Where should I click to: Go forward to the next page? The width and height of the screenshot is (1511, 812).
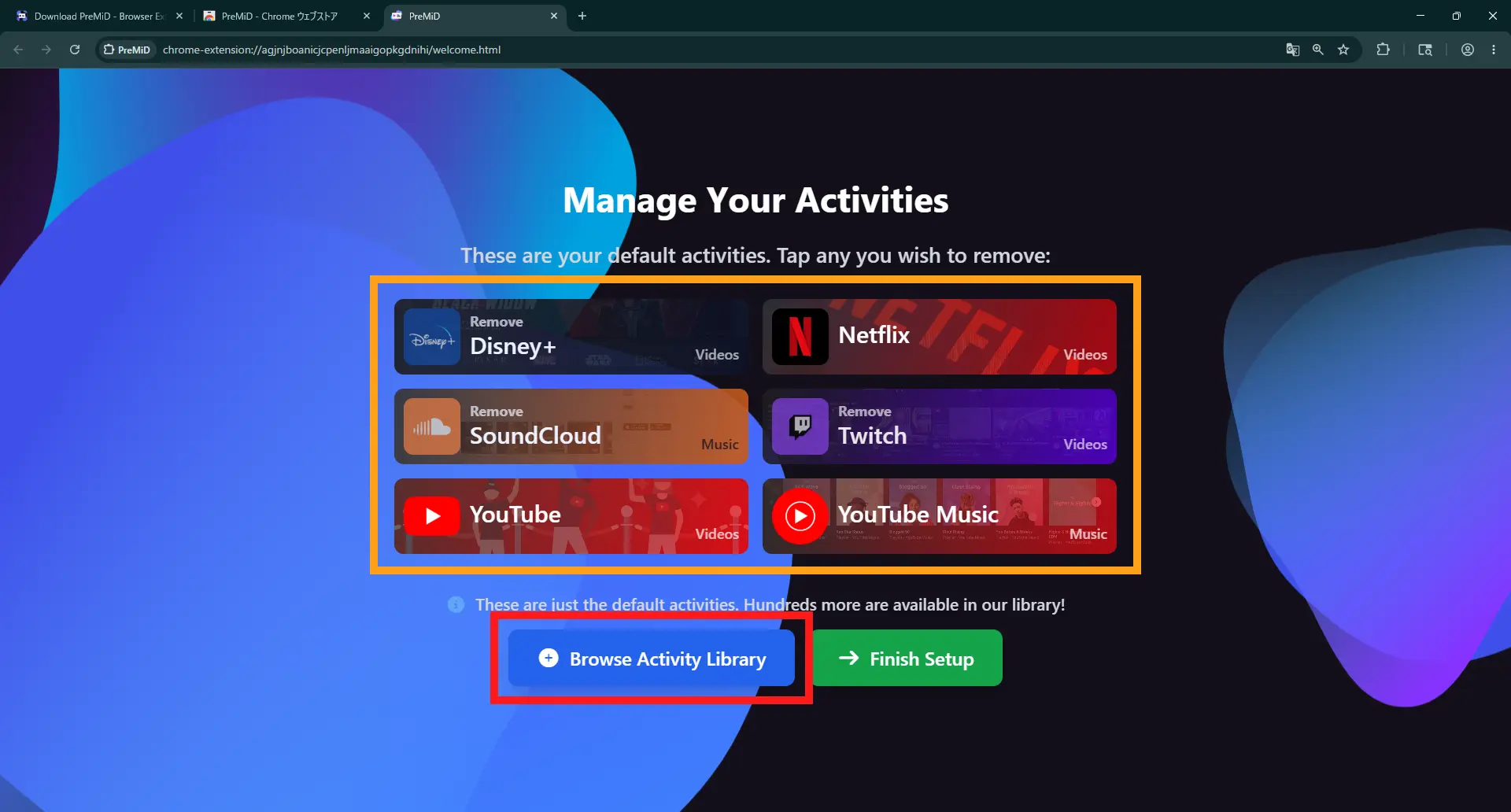46,50
